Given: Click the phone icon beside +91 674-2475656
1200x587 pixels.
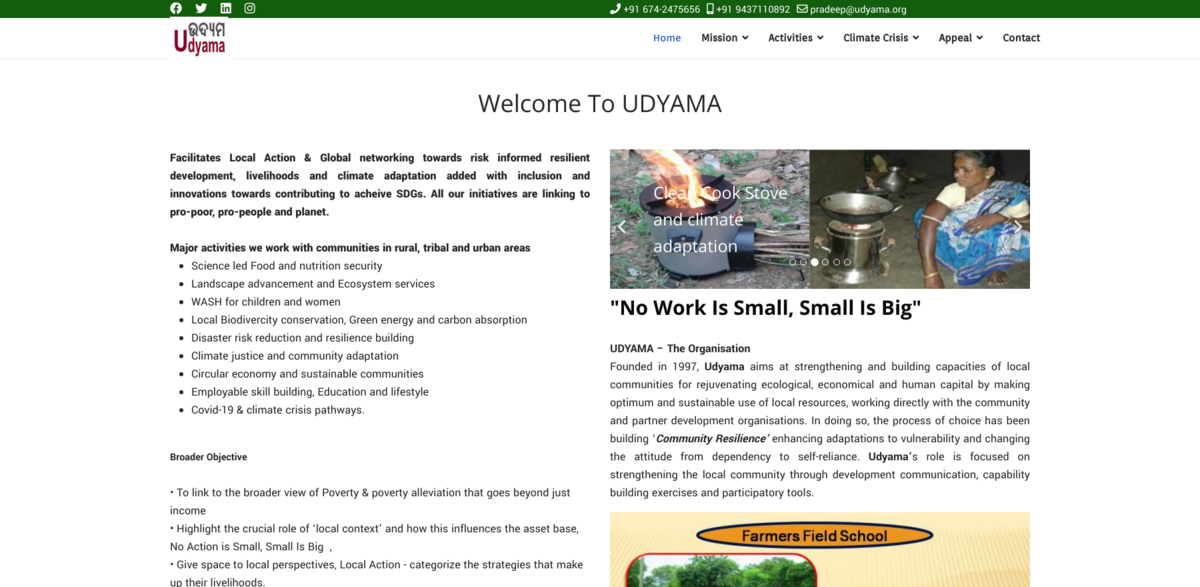Looking at the screenshot, I should pos(614,8).
